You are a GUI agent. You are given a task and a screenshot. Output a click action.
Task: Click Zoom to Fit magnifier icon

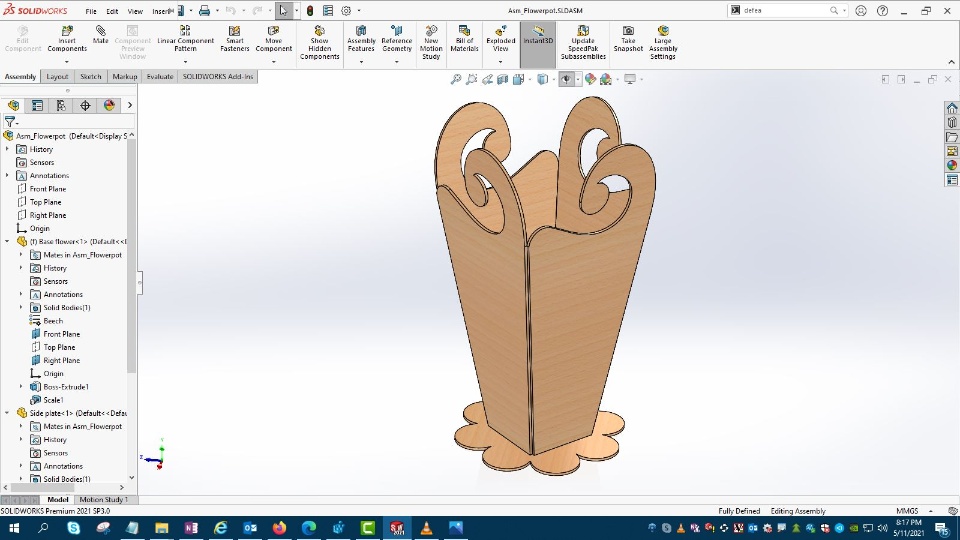456,79
